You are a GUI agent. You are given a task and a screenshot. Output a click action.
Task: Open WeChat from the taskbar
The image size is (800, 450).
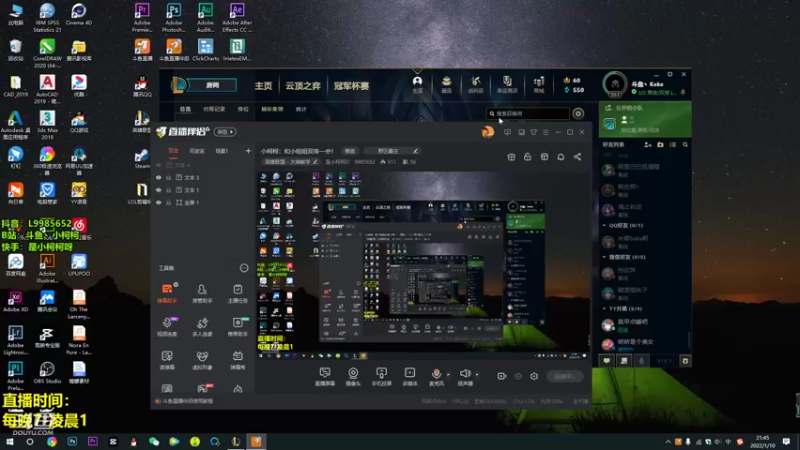[154, 441]
